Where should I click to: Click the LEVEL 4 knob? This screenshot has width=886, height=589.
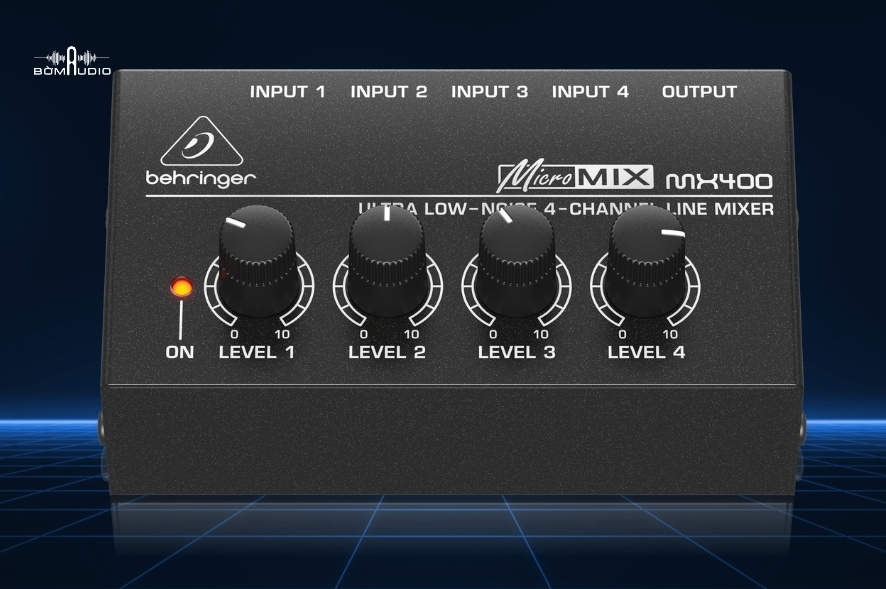(x=646, y=261)
